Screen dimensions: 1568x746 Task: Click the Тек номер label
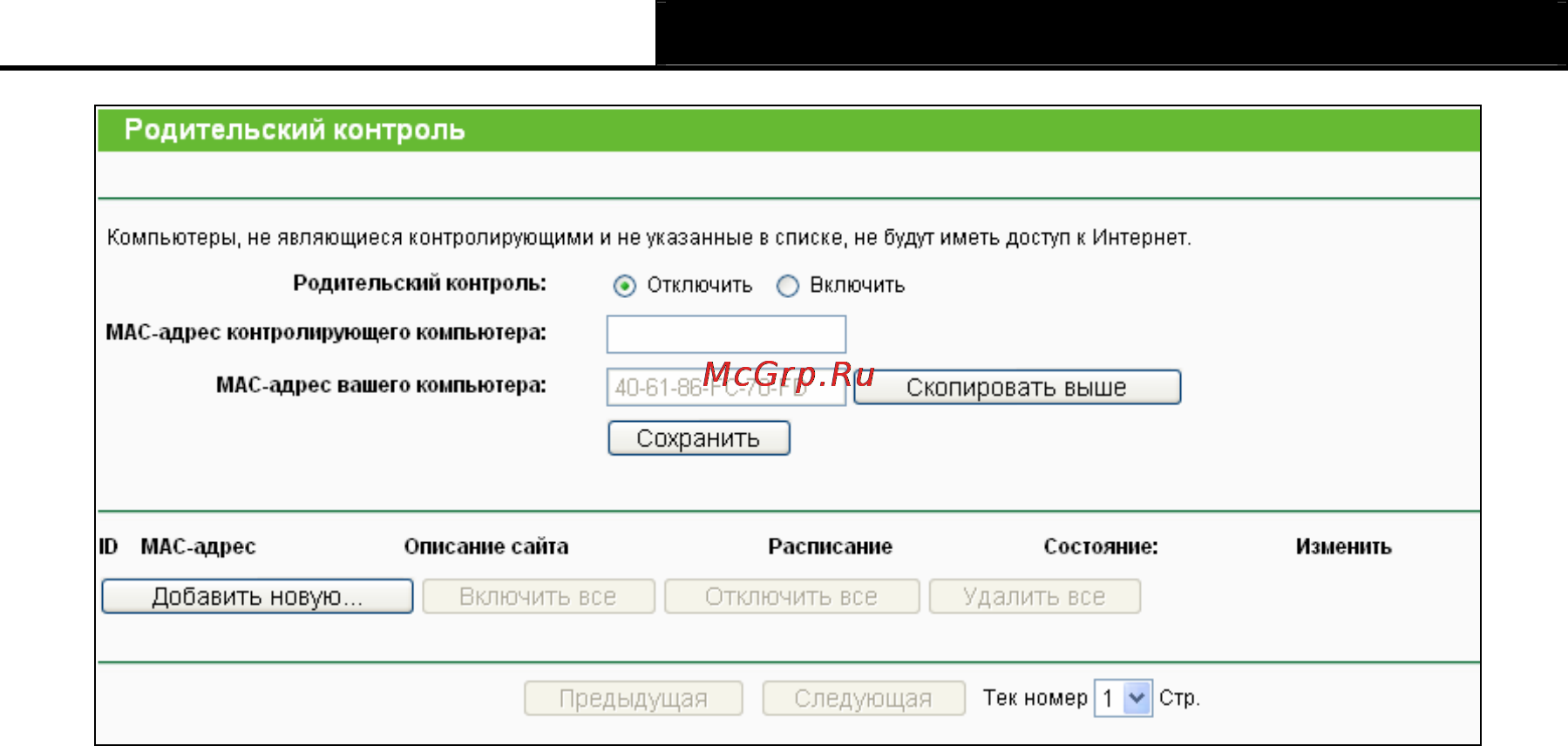click(1035, 698)
